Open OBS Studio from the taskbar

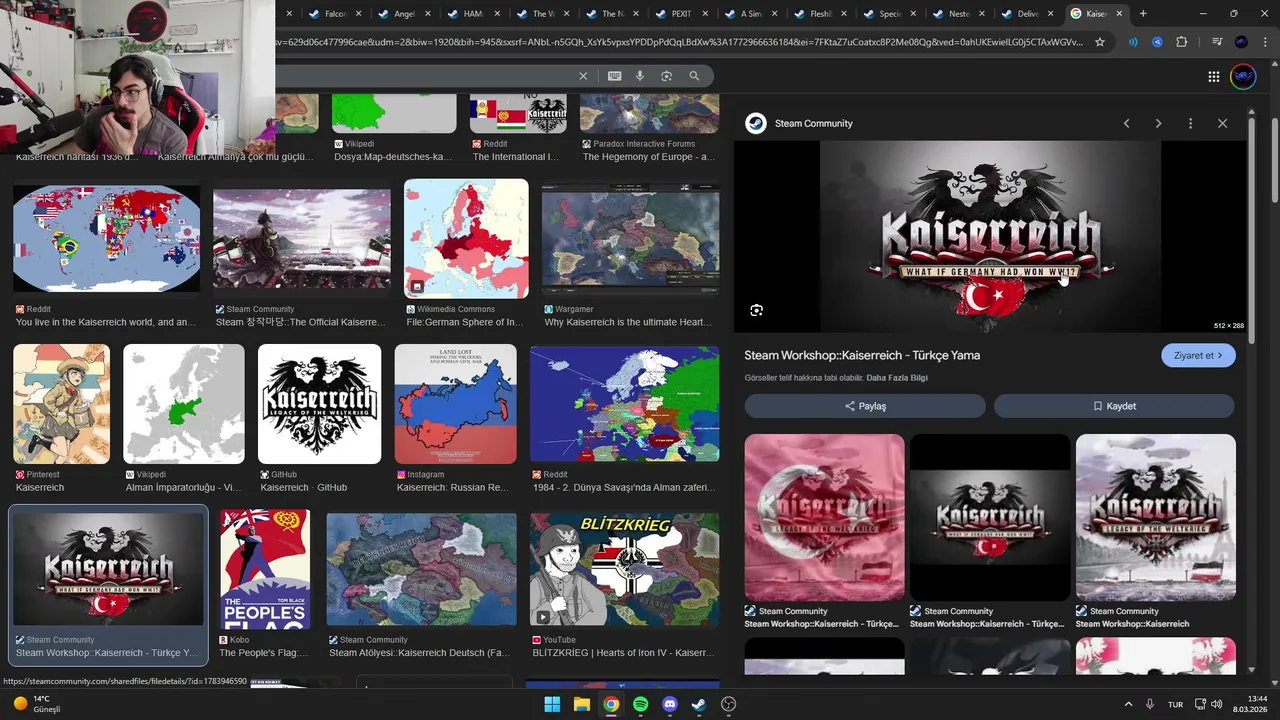click(728, 704)
